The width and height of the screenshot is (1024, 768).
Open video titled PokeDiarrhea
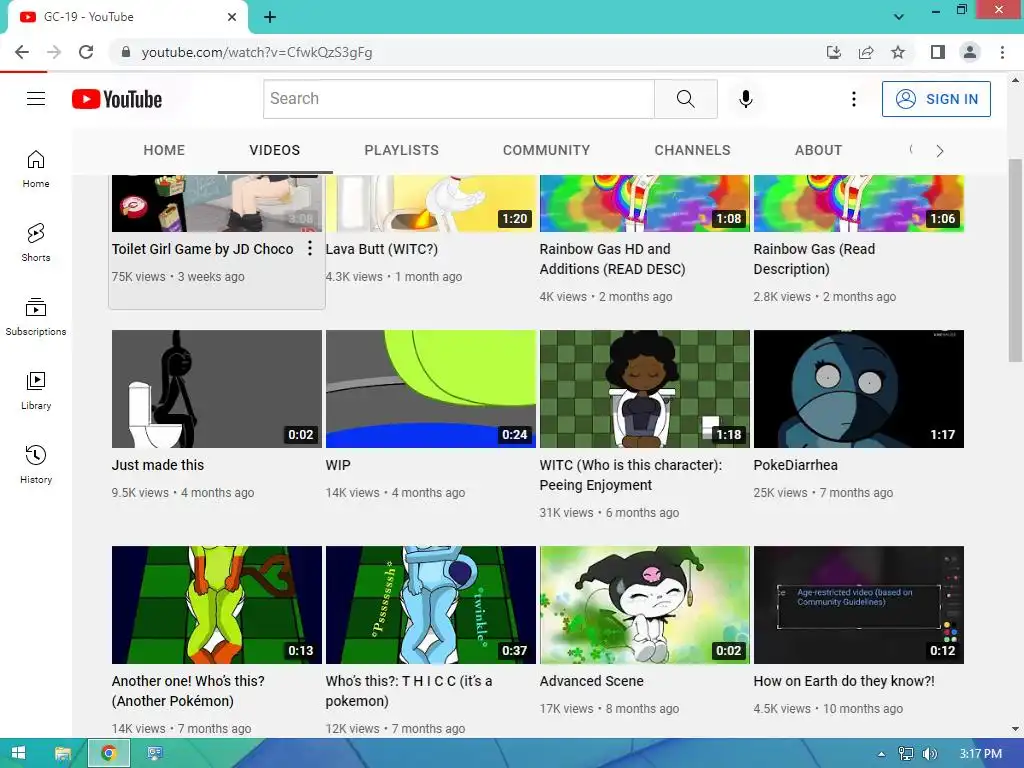click(x=795, y=465)
